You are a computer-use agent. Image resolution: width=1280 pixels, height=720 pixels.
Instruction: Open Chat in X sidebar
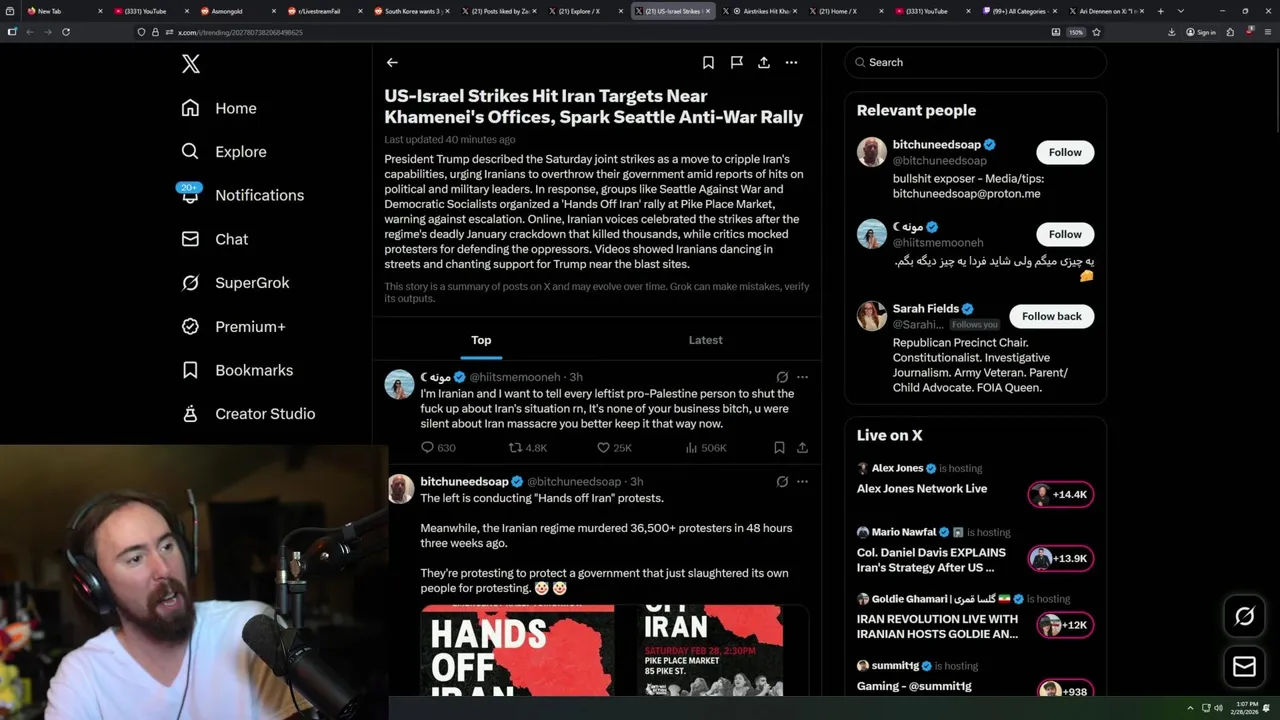click(214, 239)
